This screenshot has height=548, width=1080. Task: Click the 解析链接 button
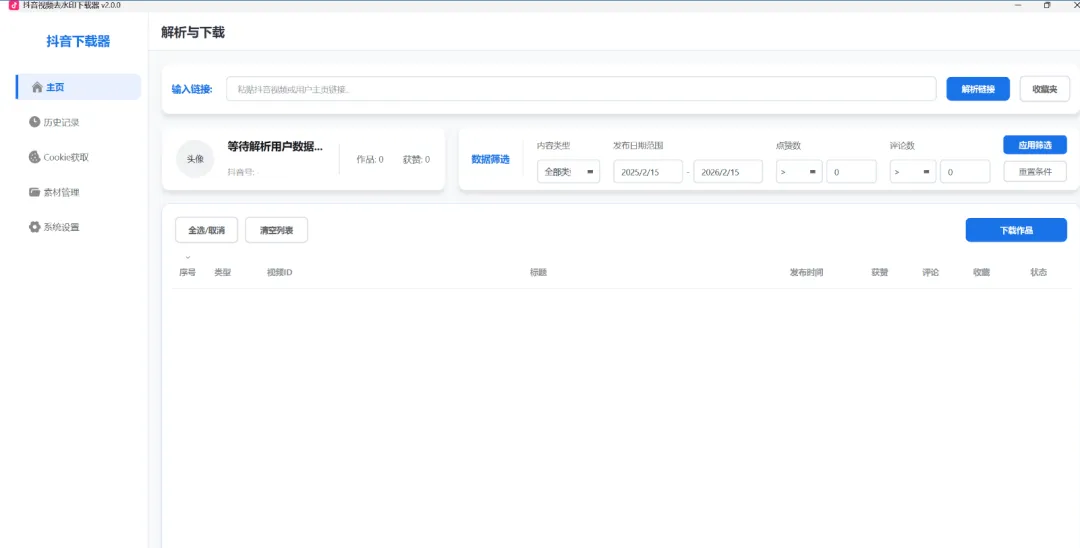click(x=977, y=89)
